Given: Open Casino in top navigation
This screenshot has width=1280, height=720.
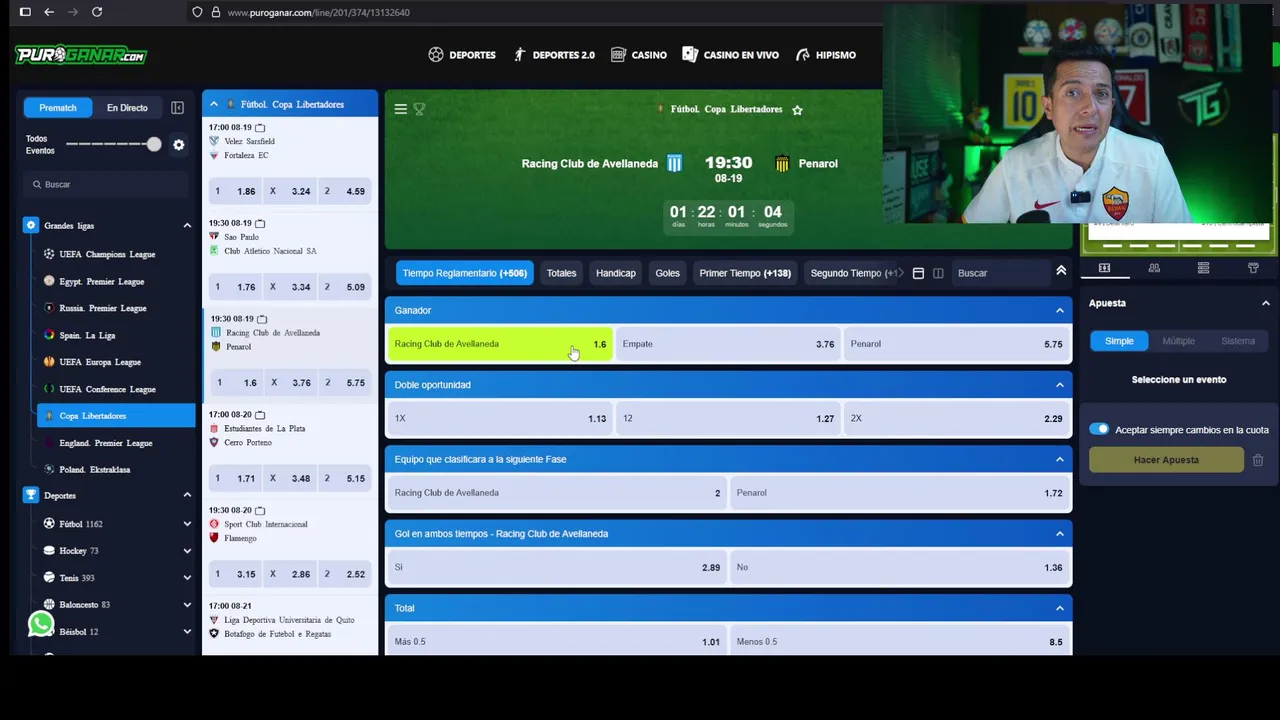Looking at the screenshot, I should (638, 55).
